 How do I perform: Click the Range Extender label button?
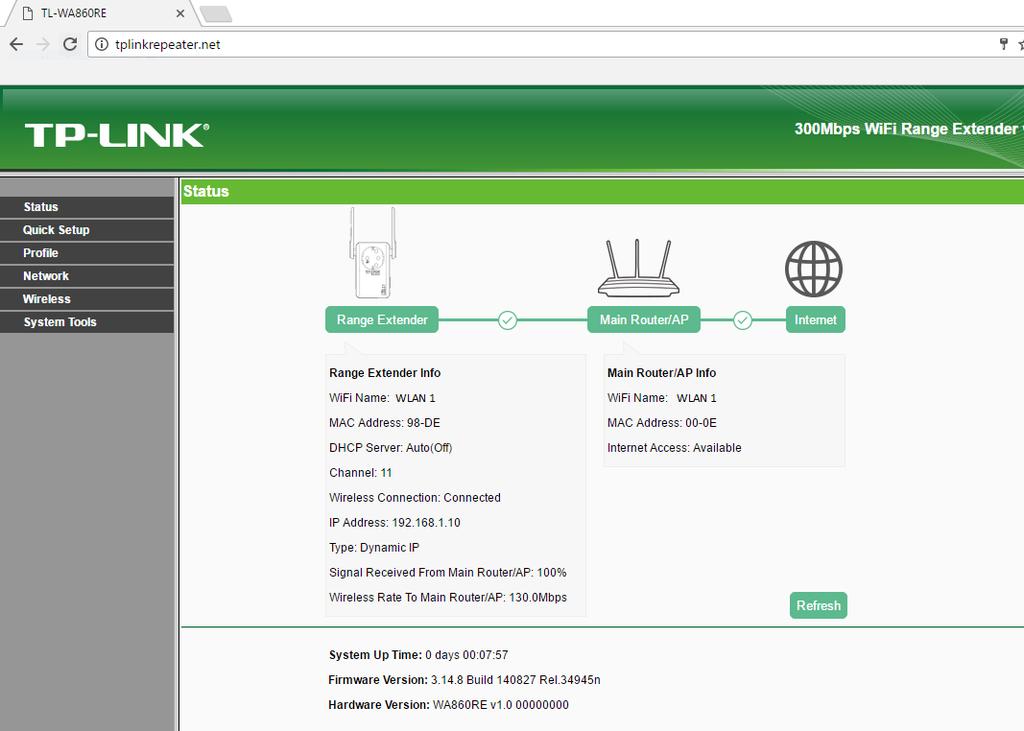click(x=382, y=319)
